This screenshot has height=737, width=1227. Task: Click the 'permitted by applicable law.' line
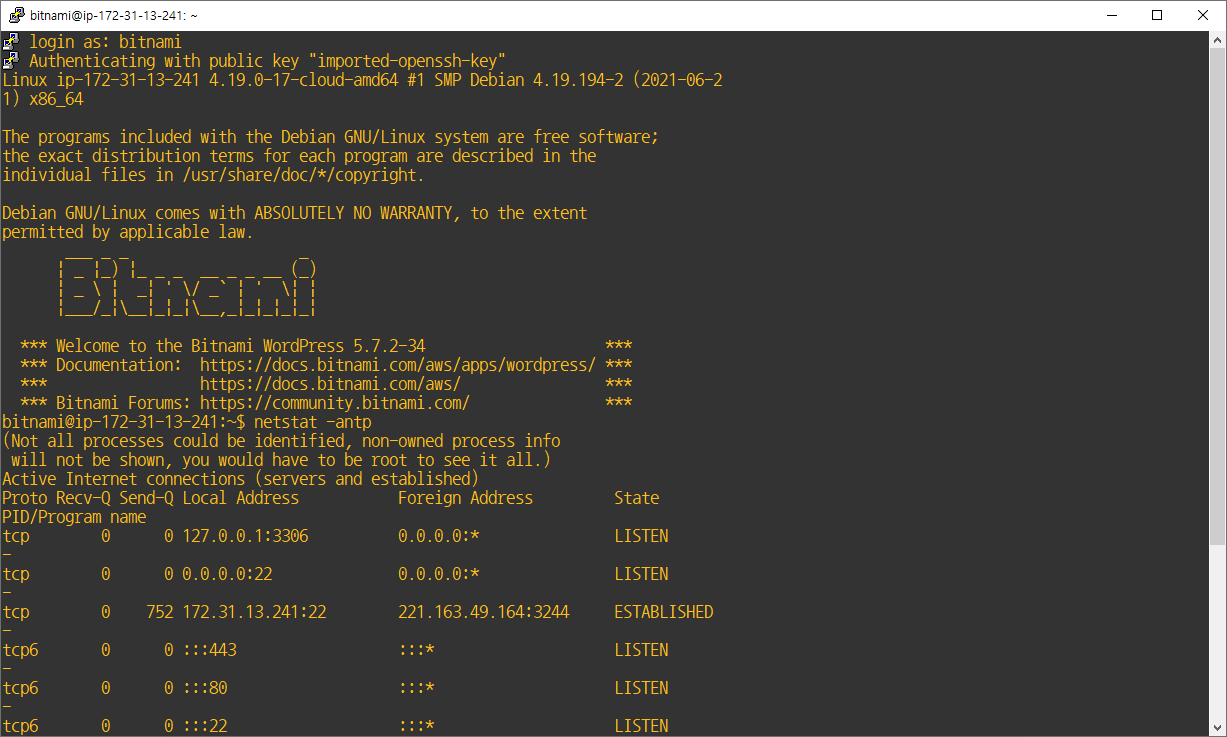128,232
